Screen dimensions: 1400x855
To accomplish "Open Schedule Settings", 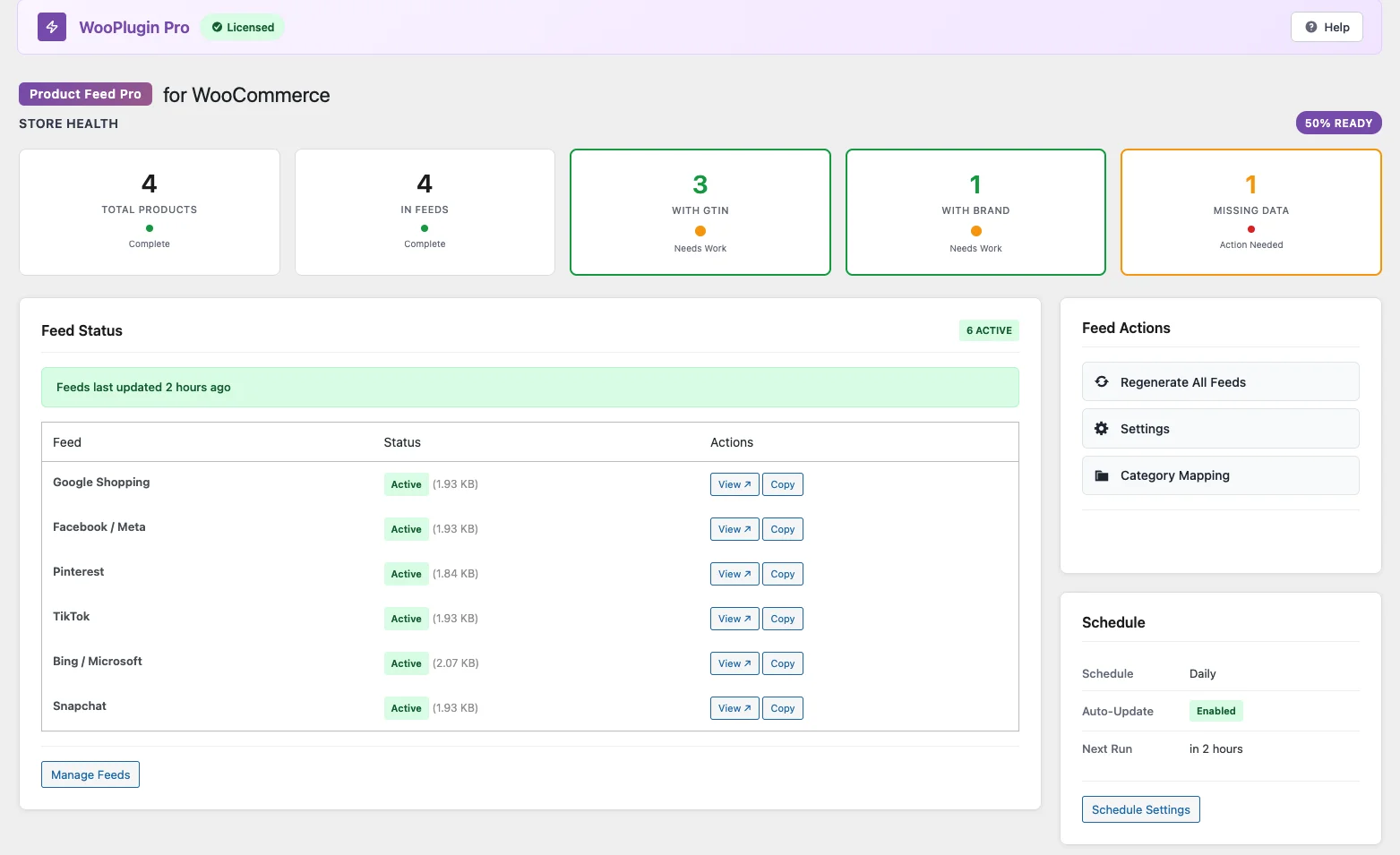I will point(1140,809).
